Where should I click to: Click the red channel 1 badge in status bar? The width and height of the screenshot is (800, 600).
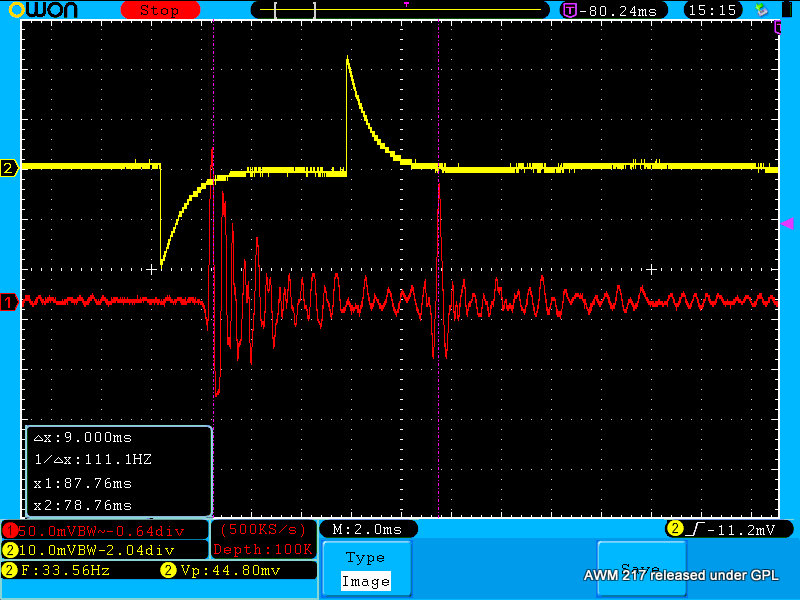pos(9,531)
